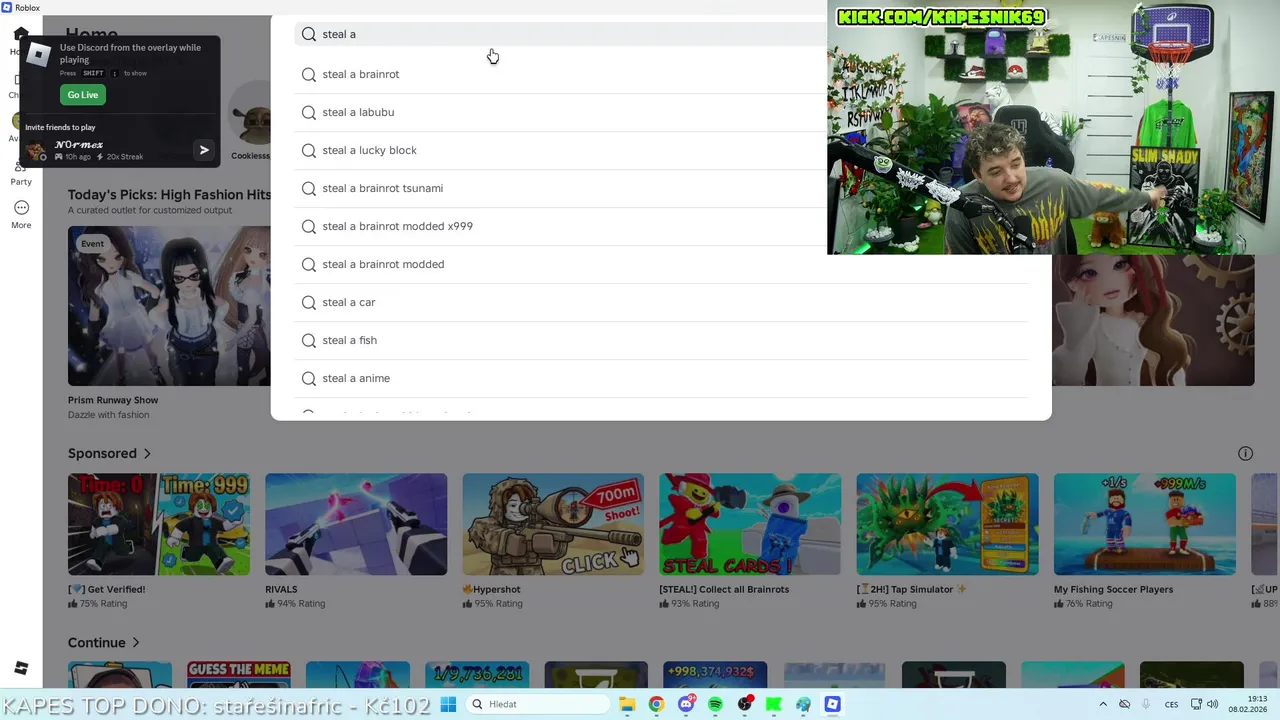Open the Prism Runway Show title link

coord(113,400)
